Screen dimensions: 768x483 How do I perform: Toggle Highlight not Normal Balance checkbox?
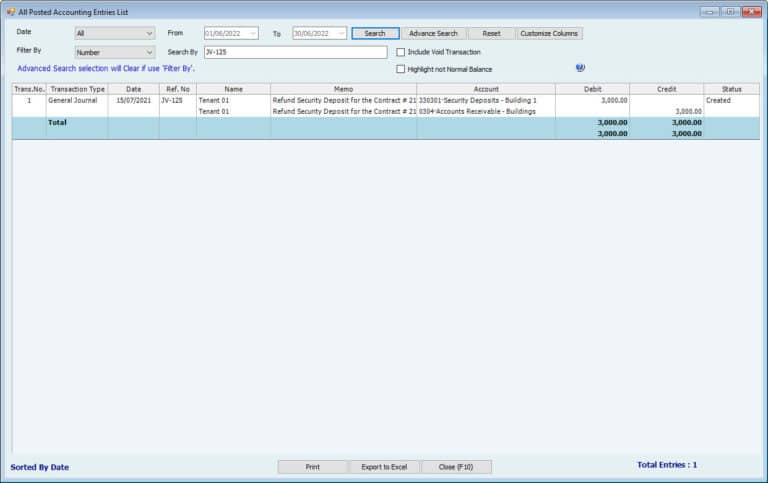coord(401,69)
